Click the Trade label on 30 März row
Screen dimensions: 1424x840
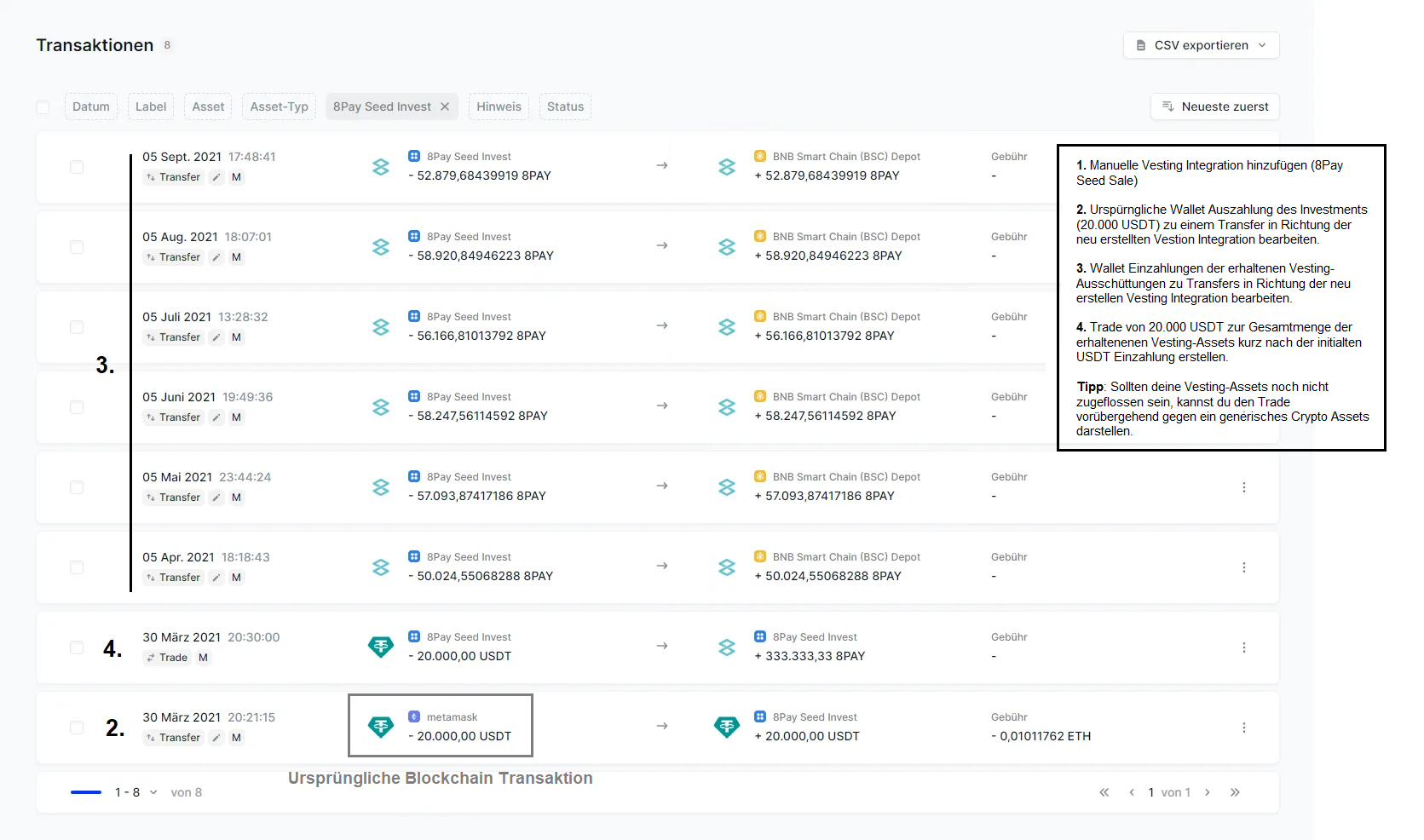tap(166, 658)
